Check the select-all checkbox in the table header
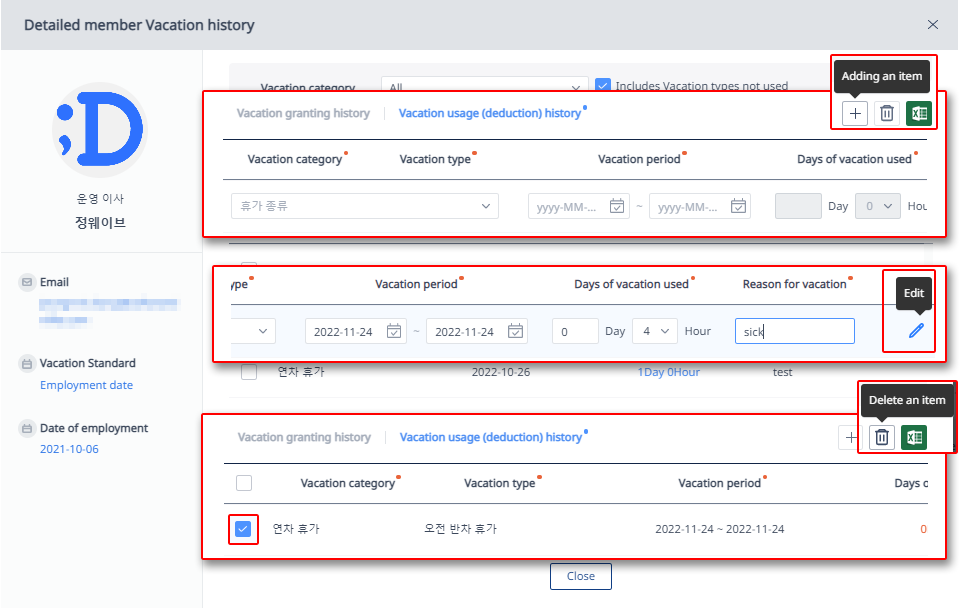960x608 pixels. 244,483
